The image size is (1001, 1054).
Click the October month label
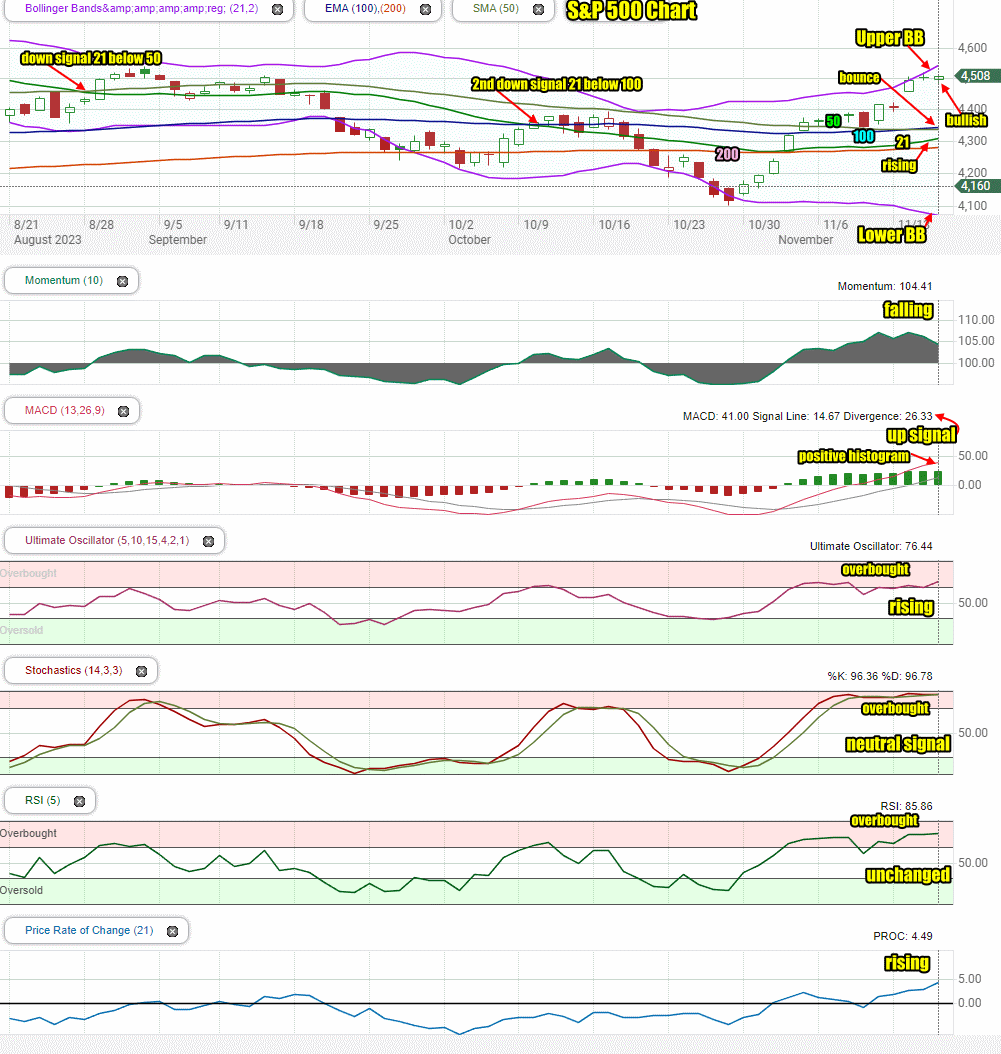pos(469,239)
